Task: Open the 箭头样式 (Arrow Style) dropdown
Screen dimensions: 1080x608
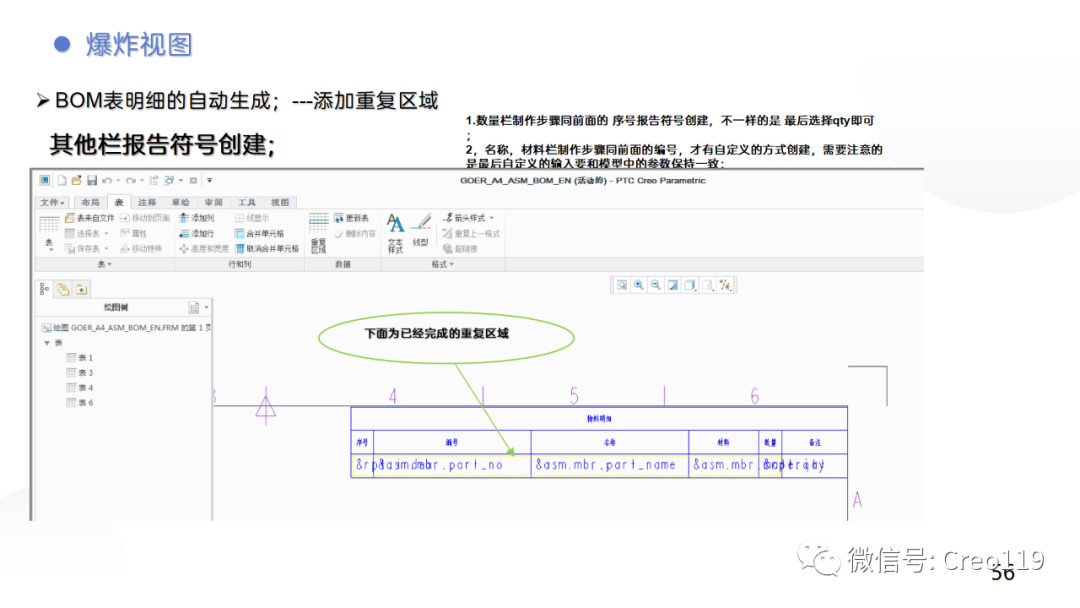Action: coord(470,218)
